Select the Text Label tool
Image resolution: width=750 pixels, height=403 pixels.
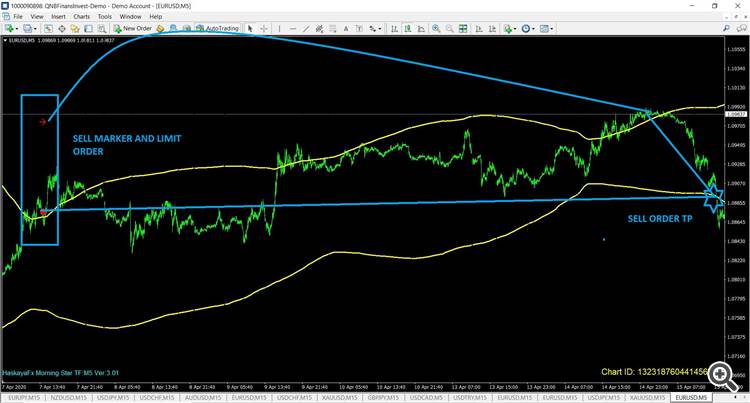(x=359, y=29)
